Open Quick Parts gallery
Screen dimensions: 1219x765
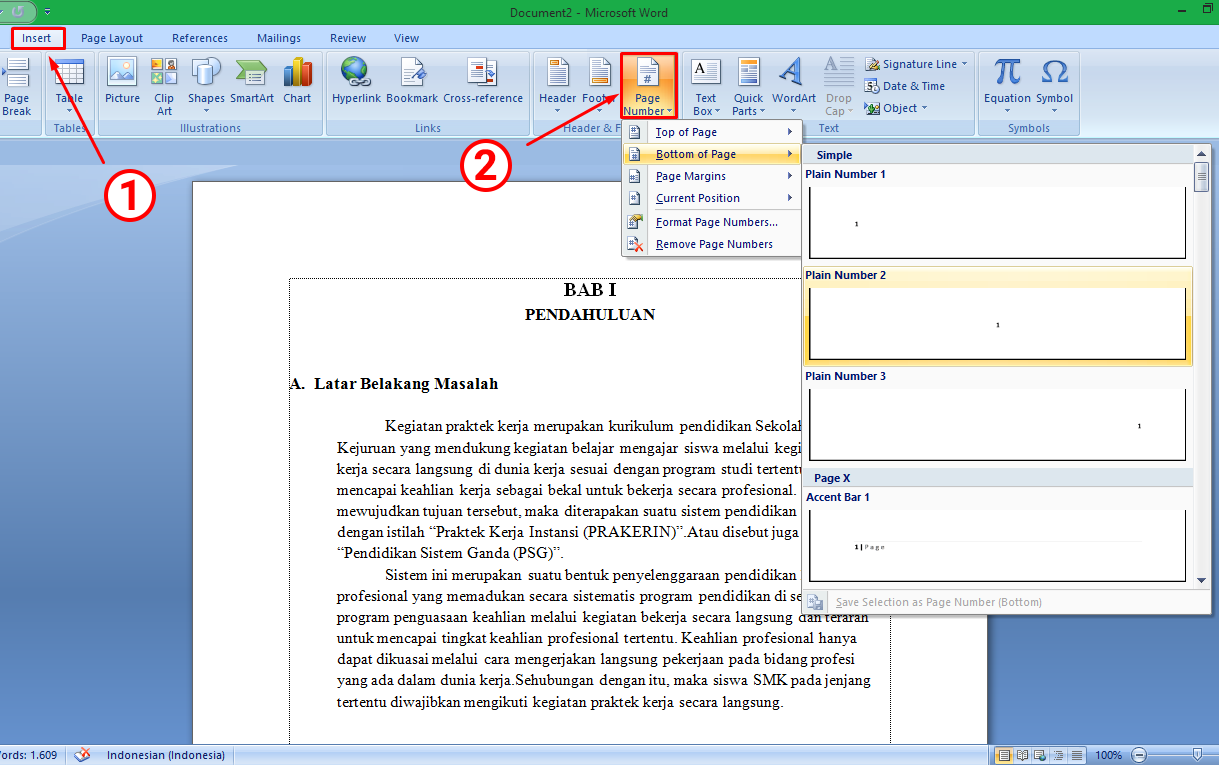748,87
